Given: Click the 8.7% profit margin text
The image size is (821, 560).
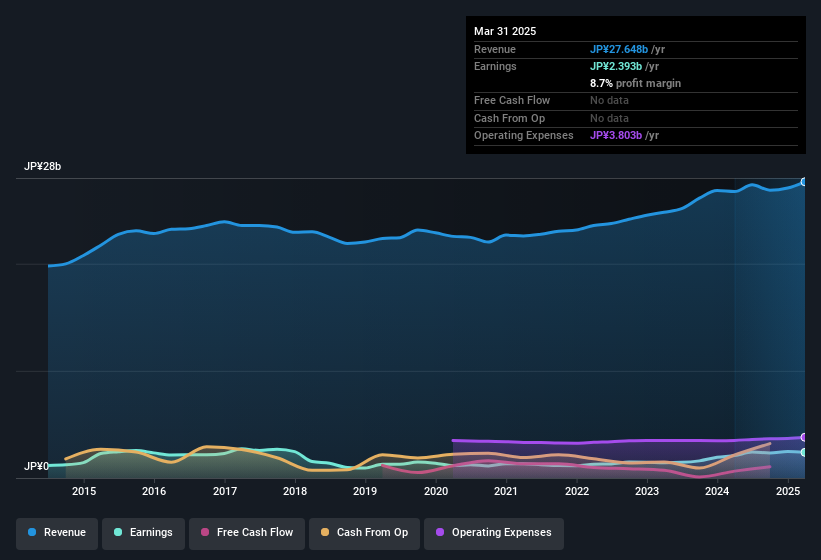Looking at the screenshot, I should (635, 83).
